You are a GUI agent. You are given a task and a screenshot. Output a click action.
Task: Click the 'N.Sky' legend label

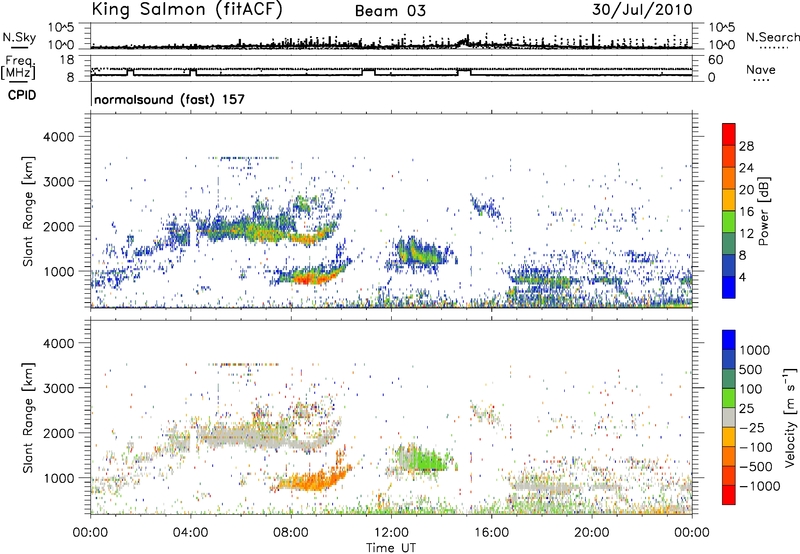pyautogui.click(x=19, y=37)
